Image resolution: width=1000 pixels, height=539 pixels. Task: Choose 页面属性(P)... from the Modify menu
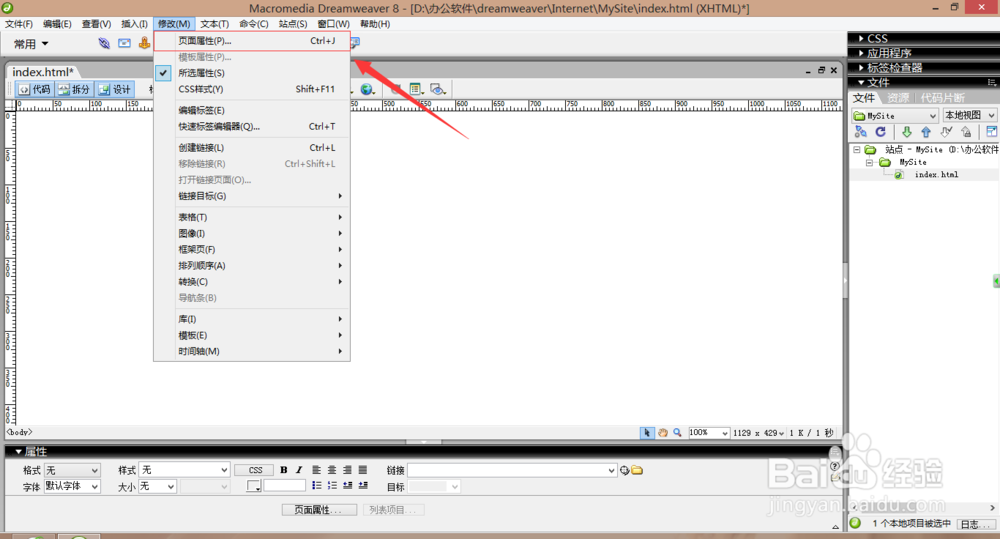(x=252, y=41)
